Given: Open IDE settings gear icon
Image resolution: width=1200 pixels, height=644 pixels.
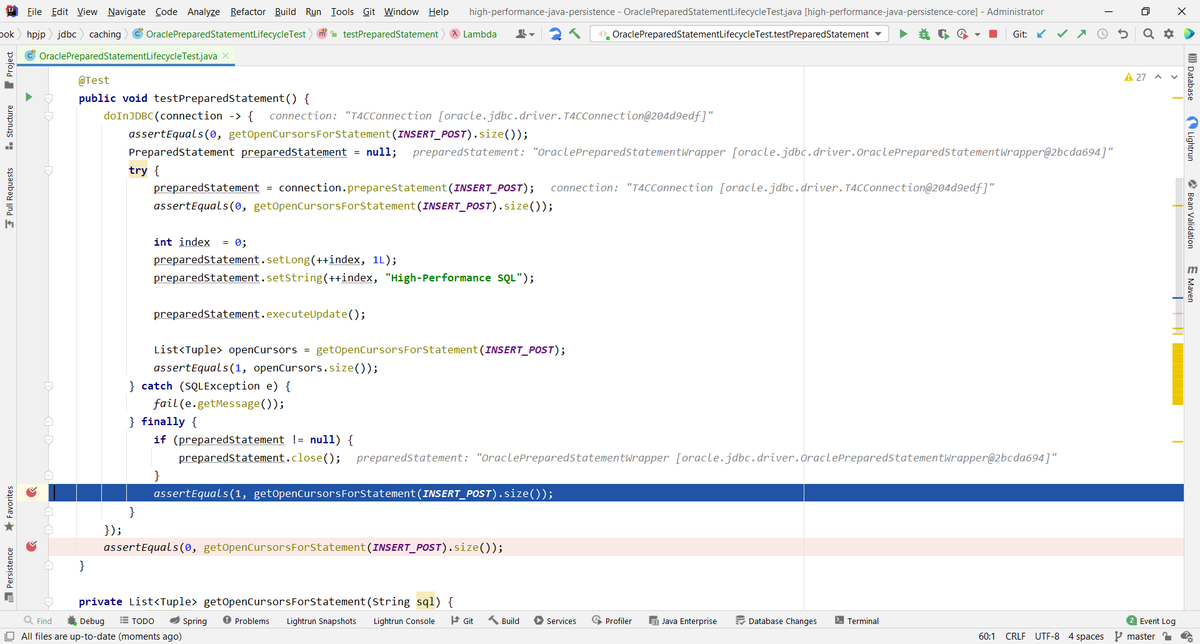Looking at the screenshot, I should 1167,34.
